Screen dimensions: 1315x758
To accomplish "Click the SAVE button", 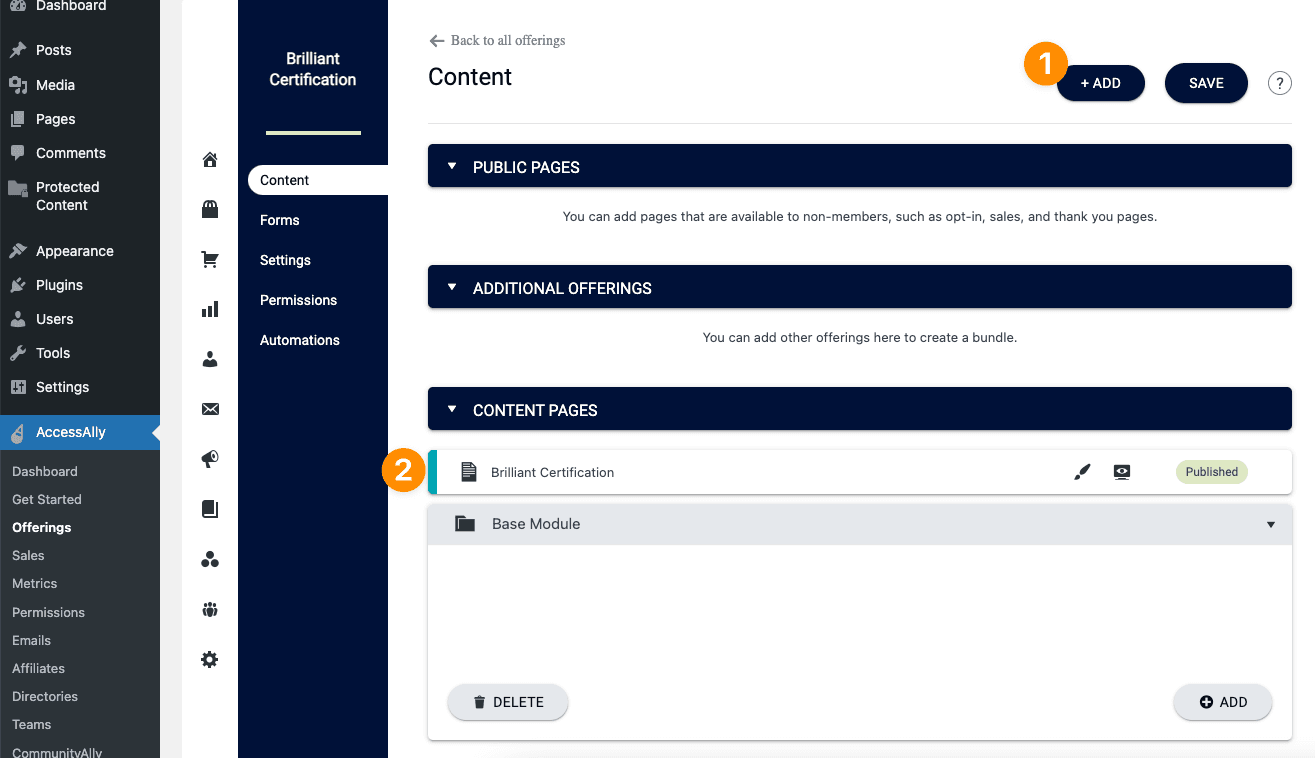I will 1206,83.
